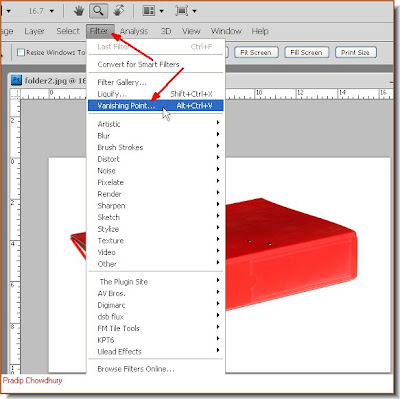Open the Analysis menu
Screen dimensions: 400x399
tap(134, 31)
